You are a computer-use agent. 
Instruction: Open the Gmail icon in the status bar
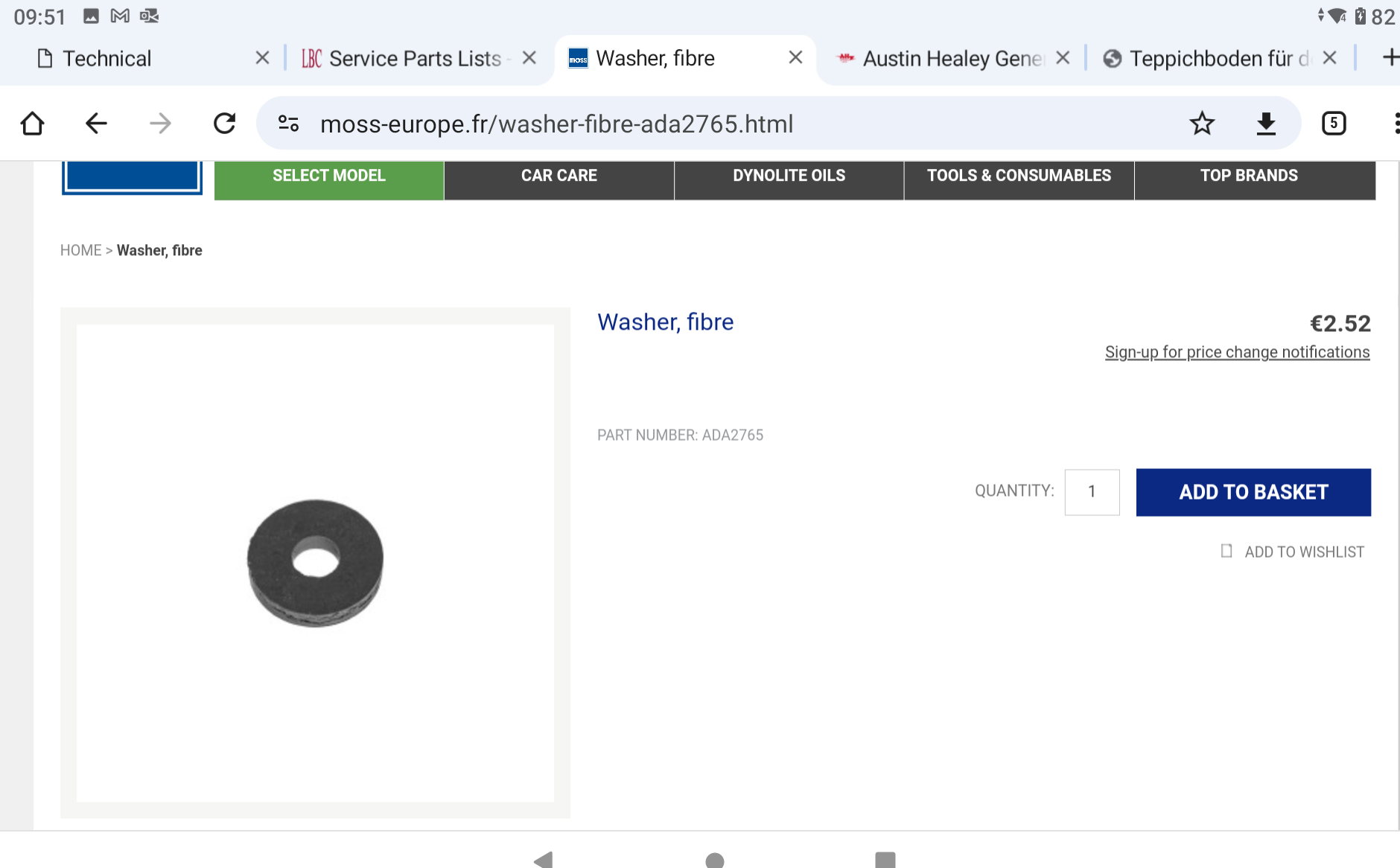(119, 15)
